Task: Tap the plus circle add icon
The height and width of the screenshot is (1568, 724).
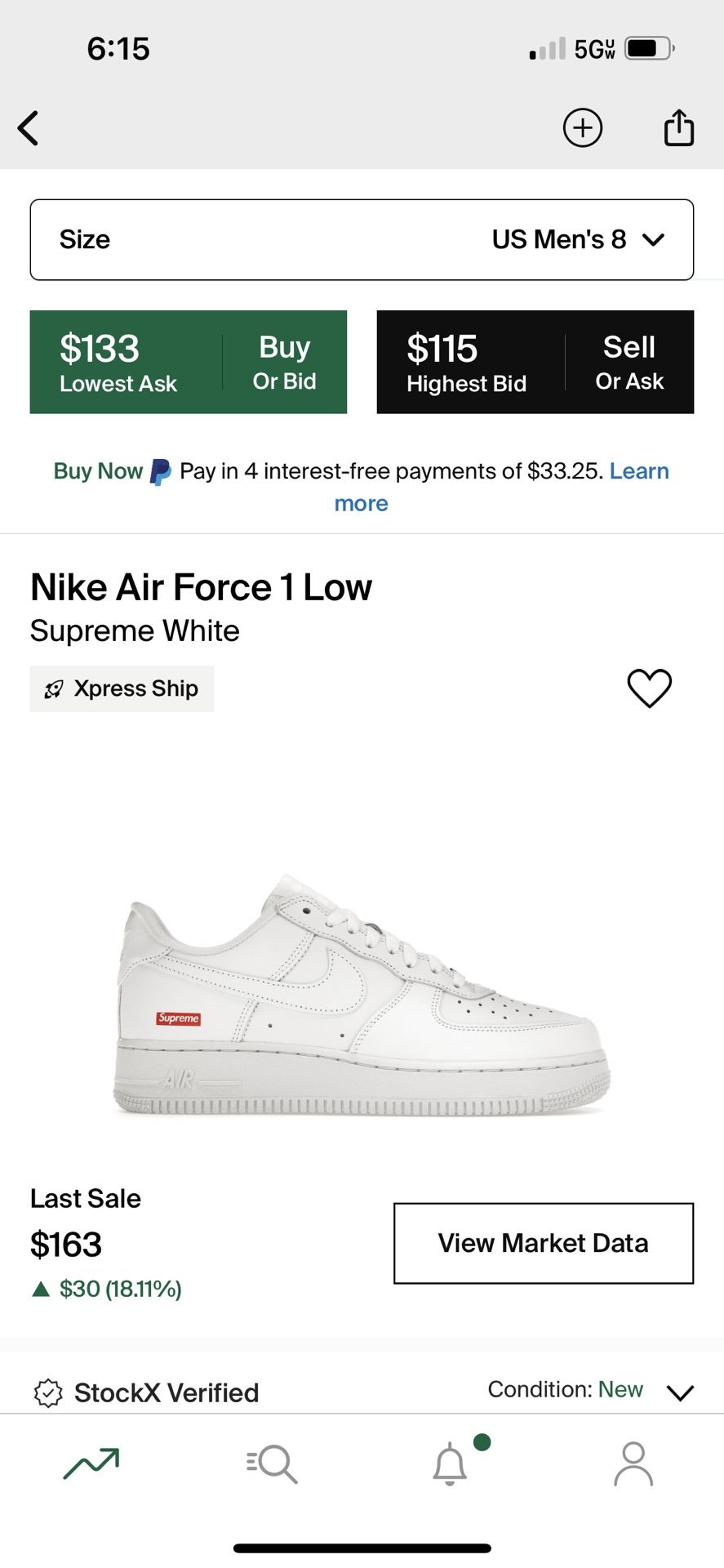Action: click(x=582, y=128)
